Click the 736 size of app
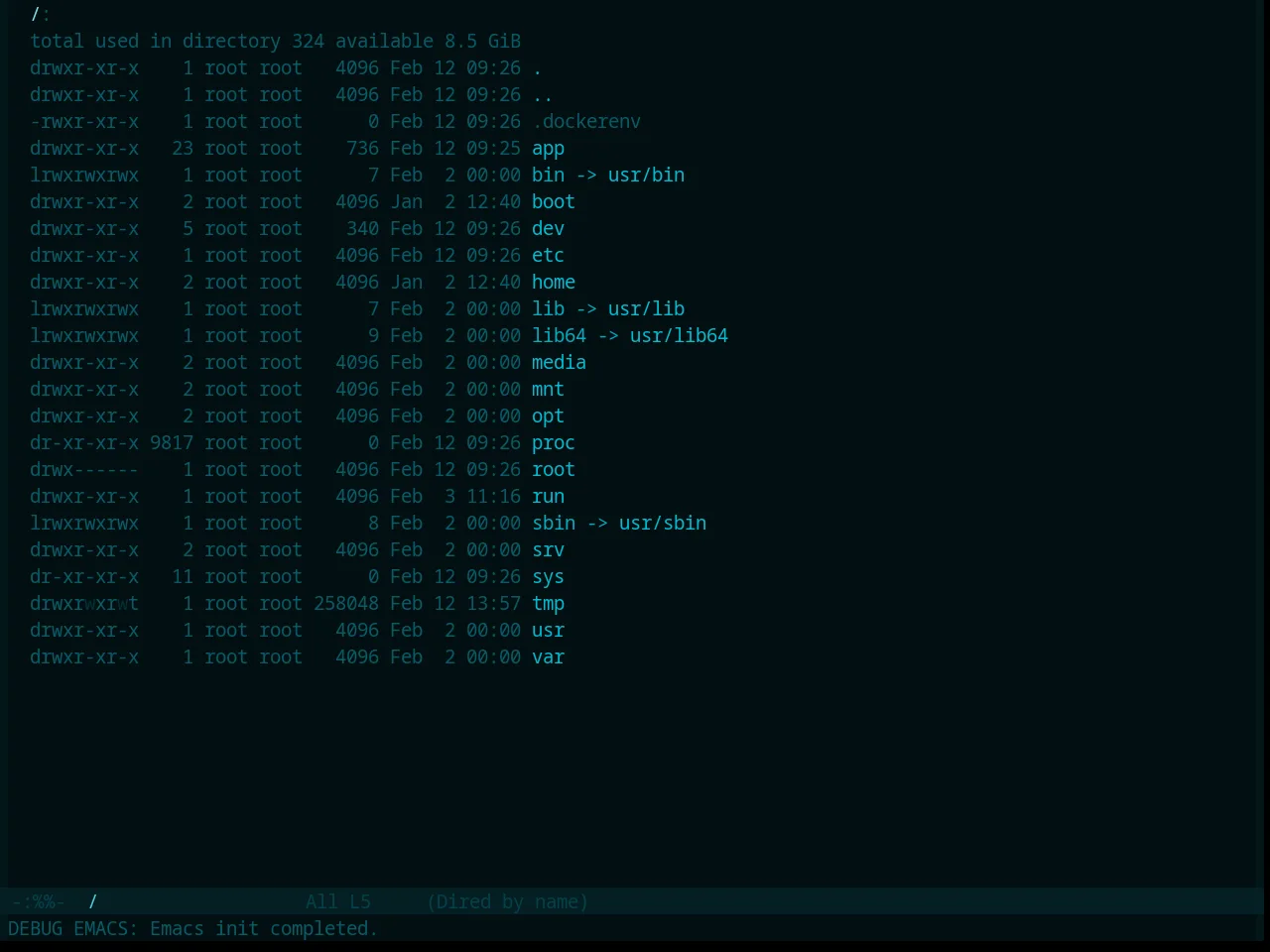The height and width of the screenshot is (952, 1270). (362, 148)
